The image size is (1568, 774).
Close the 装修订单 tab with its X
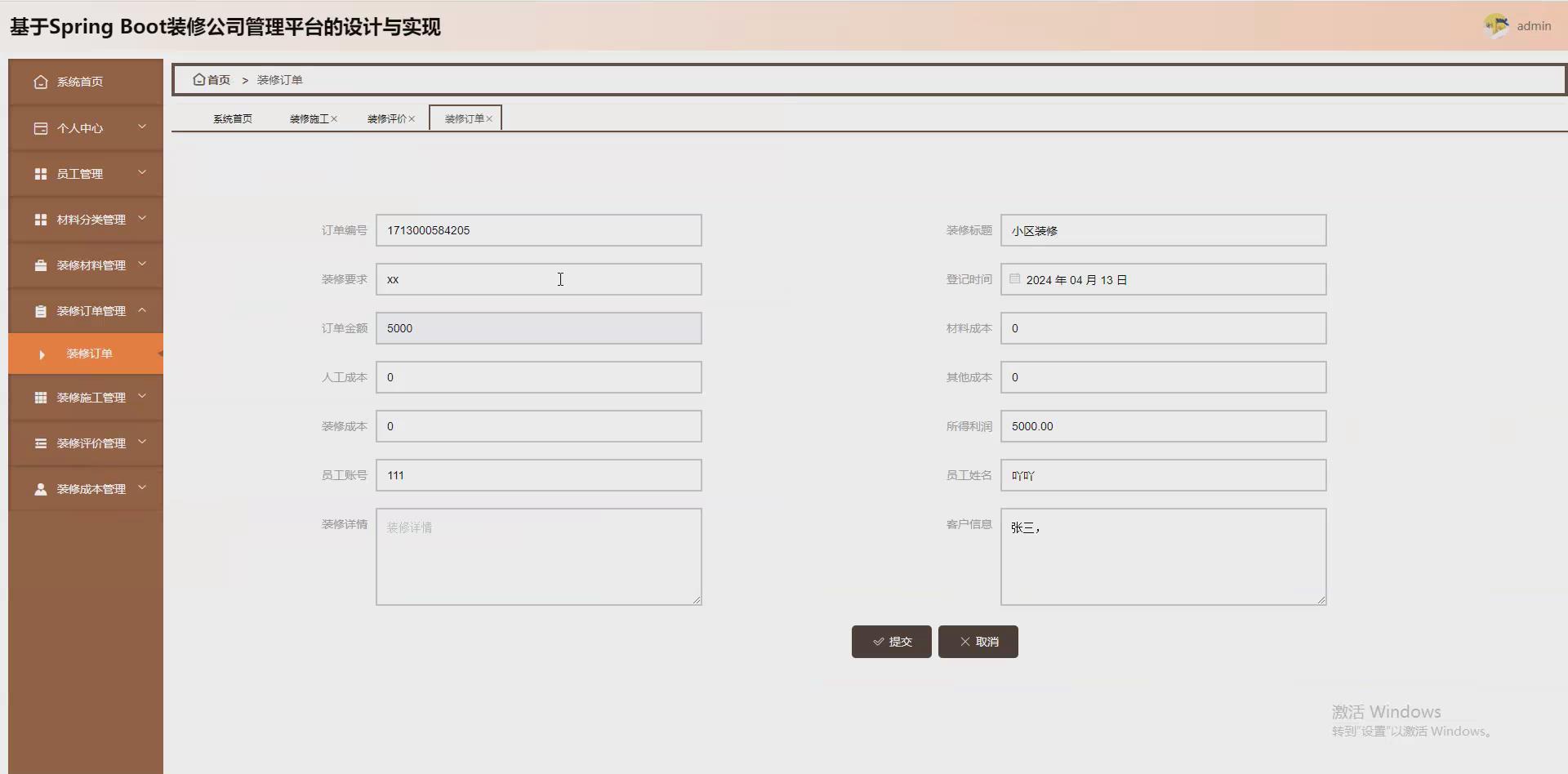(489, 119)
